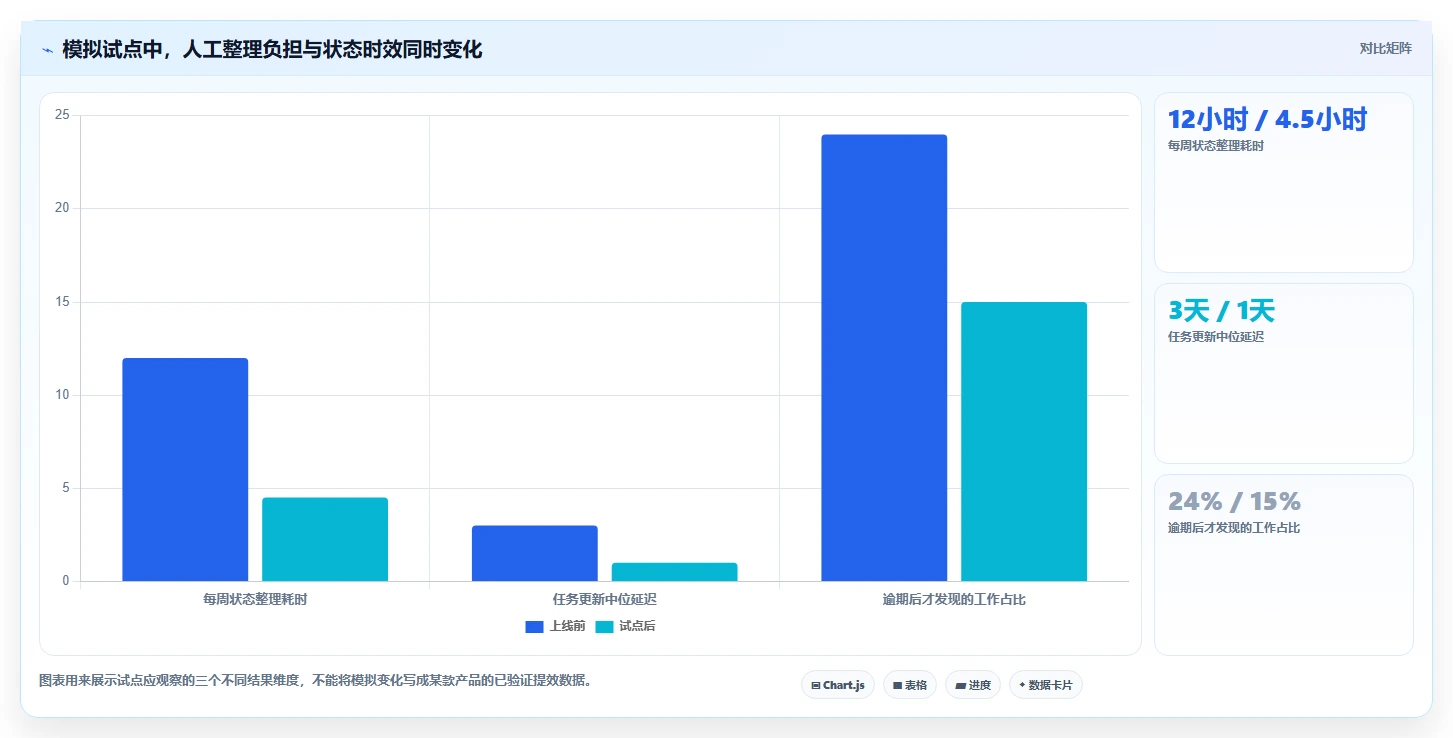This screenshot has height=738, width=1453.
Task: Click the cyan bar for 任务更新中位延迟
Action: 675,572
